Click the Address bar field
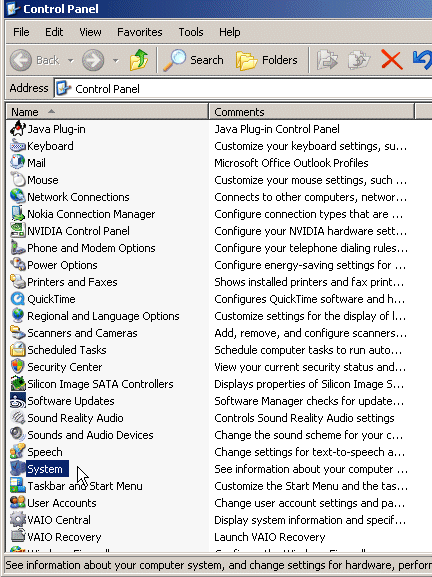 [x=243, y=89]
